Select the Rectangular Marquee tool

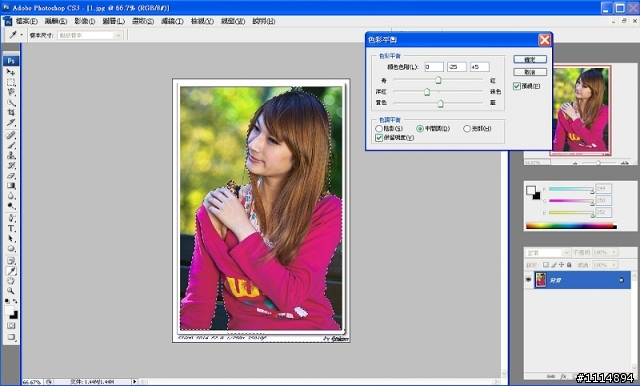pyautogui.click(x=11, y=82)
